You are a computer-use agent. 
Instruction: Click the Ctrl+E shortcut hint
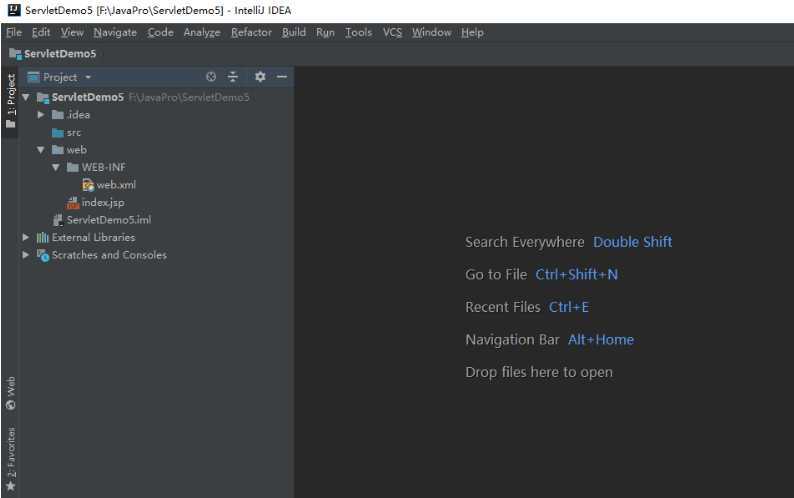[x=569, y=307]
